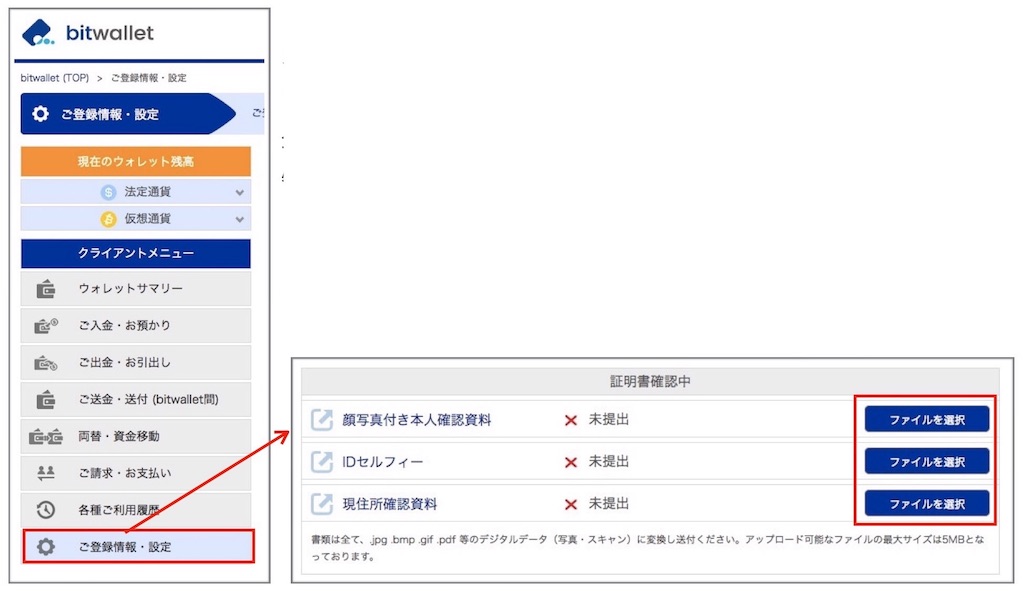Click the IDセルフィー link text

(x=383, y=462)
